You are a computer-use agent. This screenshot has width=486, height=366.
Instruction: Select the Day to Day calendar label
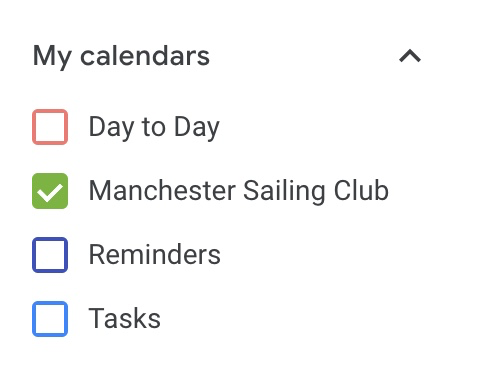154,127
